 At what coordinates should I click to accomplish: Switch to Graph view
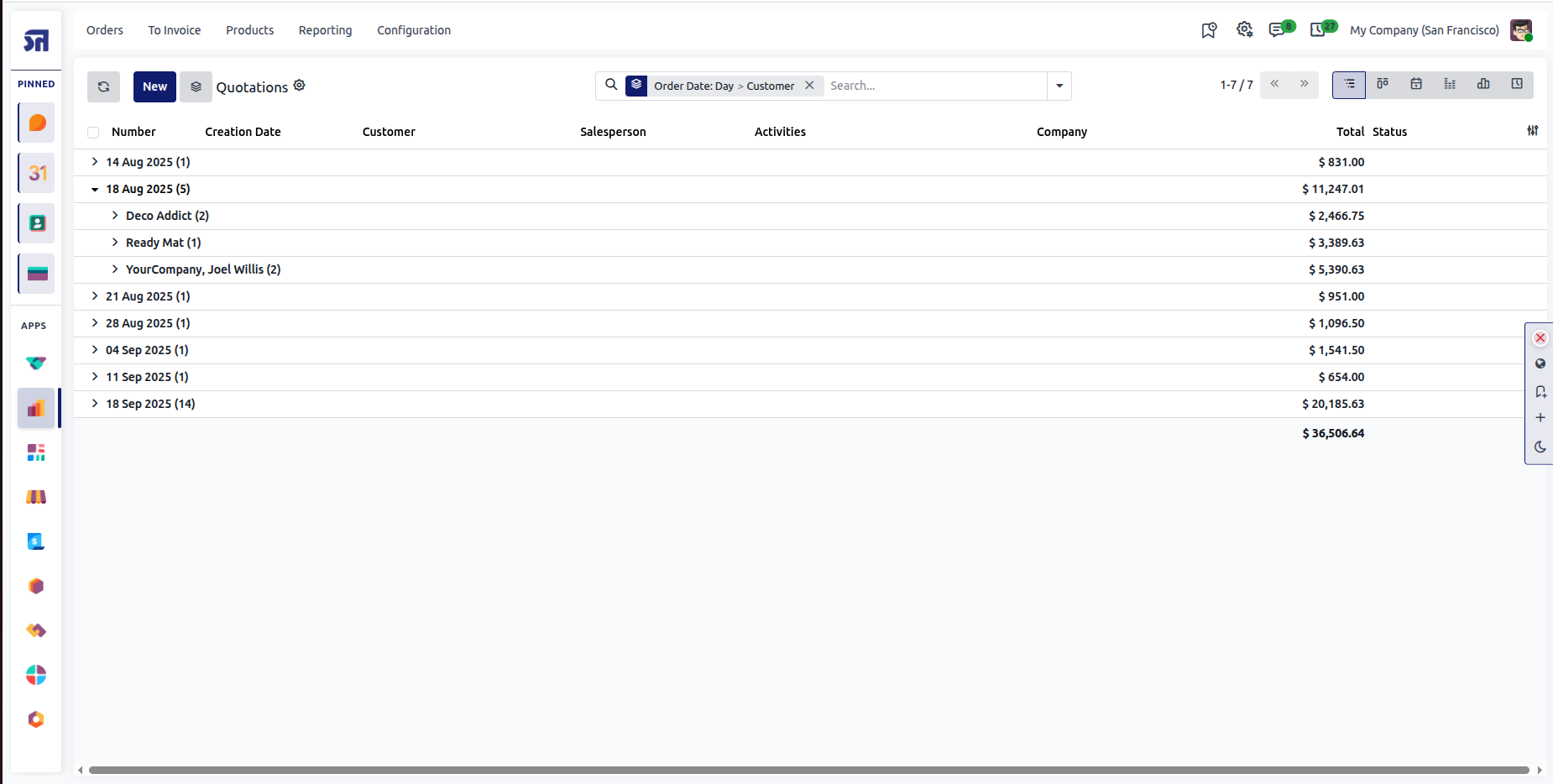(x=1483, y=85)
